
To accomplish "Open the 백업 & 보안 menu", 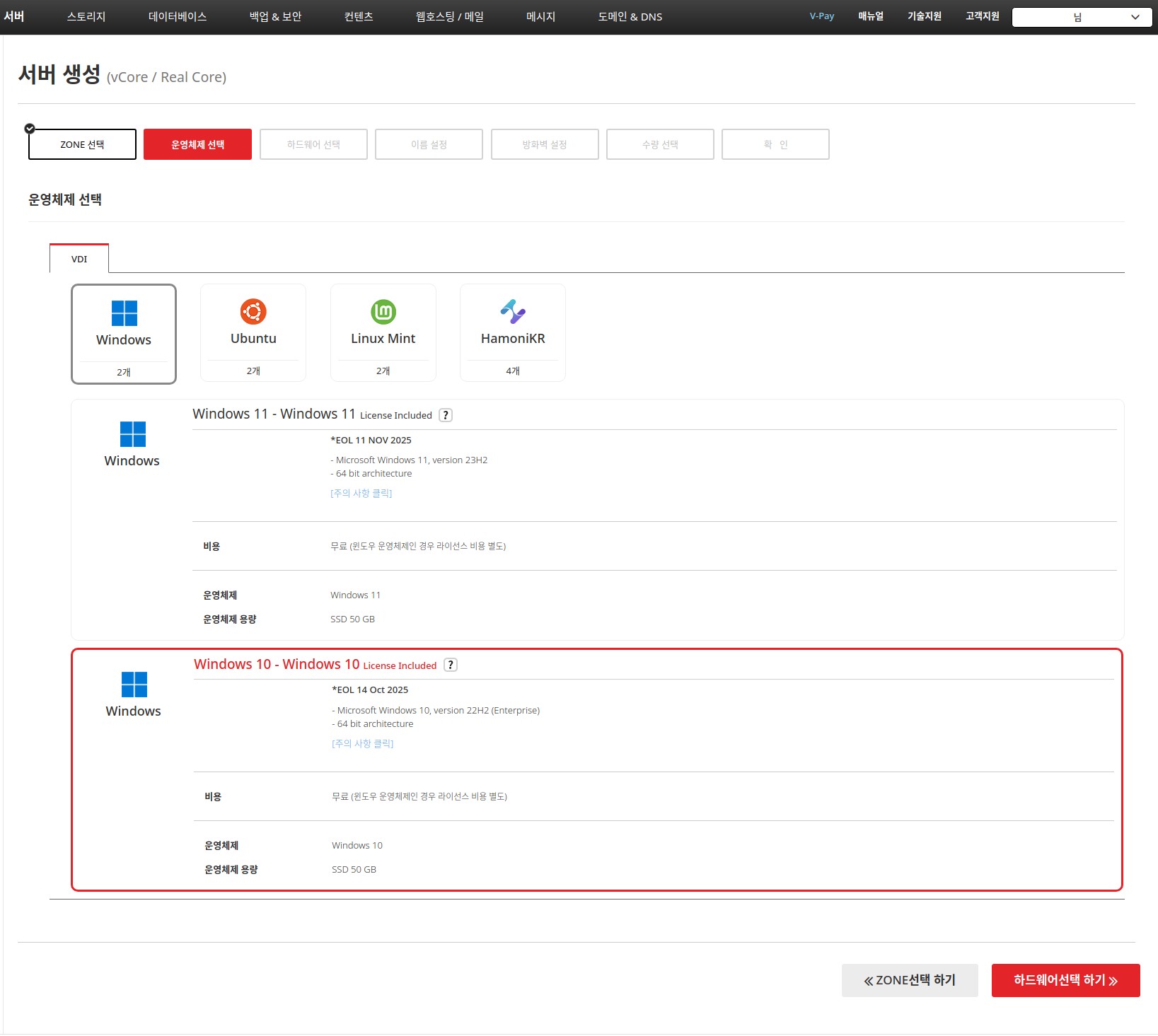I will click(x=275, y=16).
